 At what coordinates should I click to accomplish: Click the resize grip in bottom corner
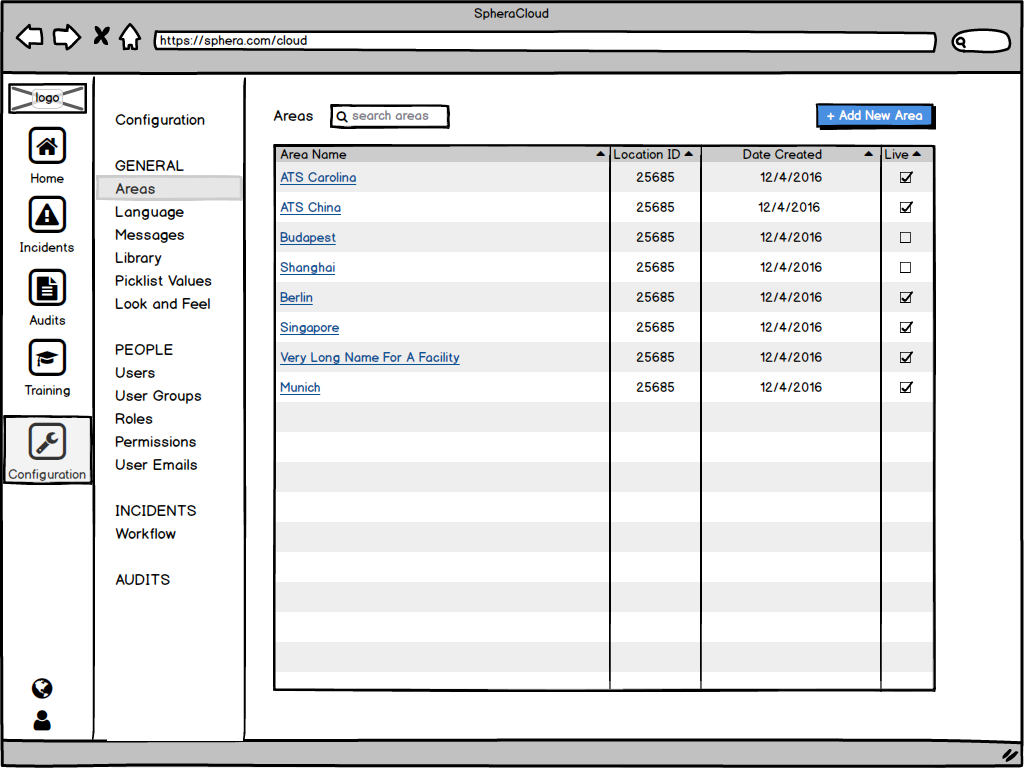(x=1010, y=755)
